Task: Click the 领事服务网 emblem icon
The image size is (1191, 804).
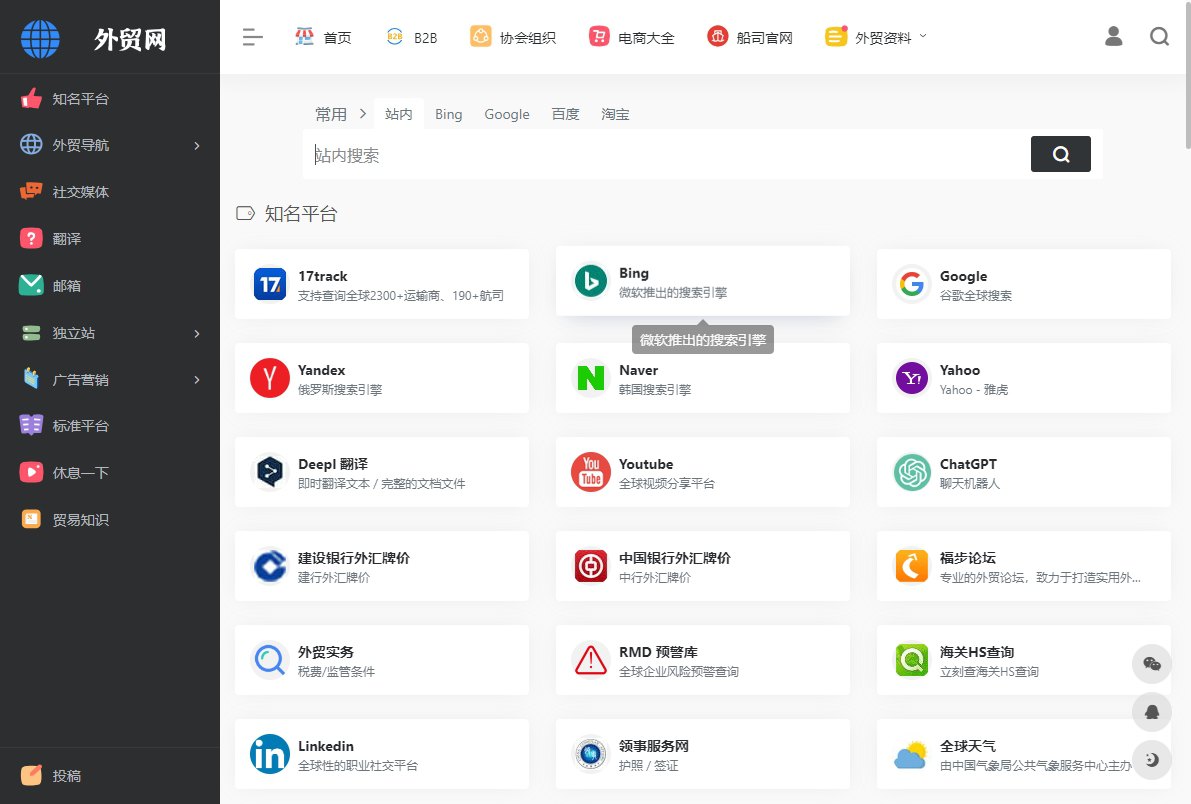Action: pyautogui.click(x=591, y=754)
